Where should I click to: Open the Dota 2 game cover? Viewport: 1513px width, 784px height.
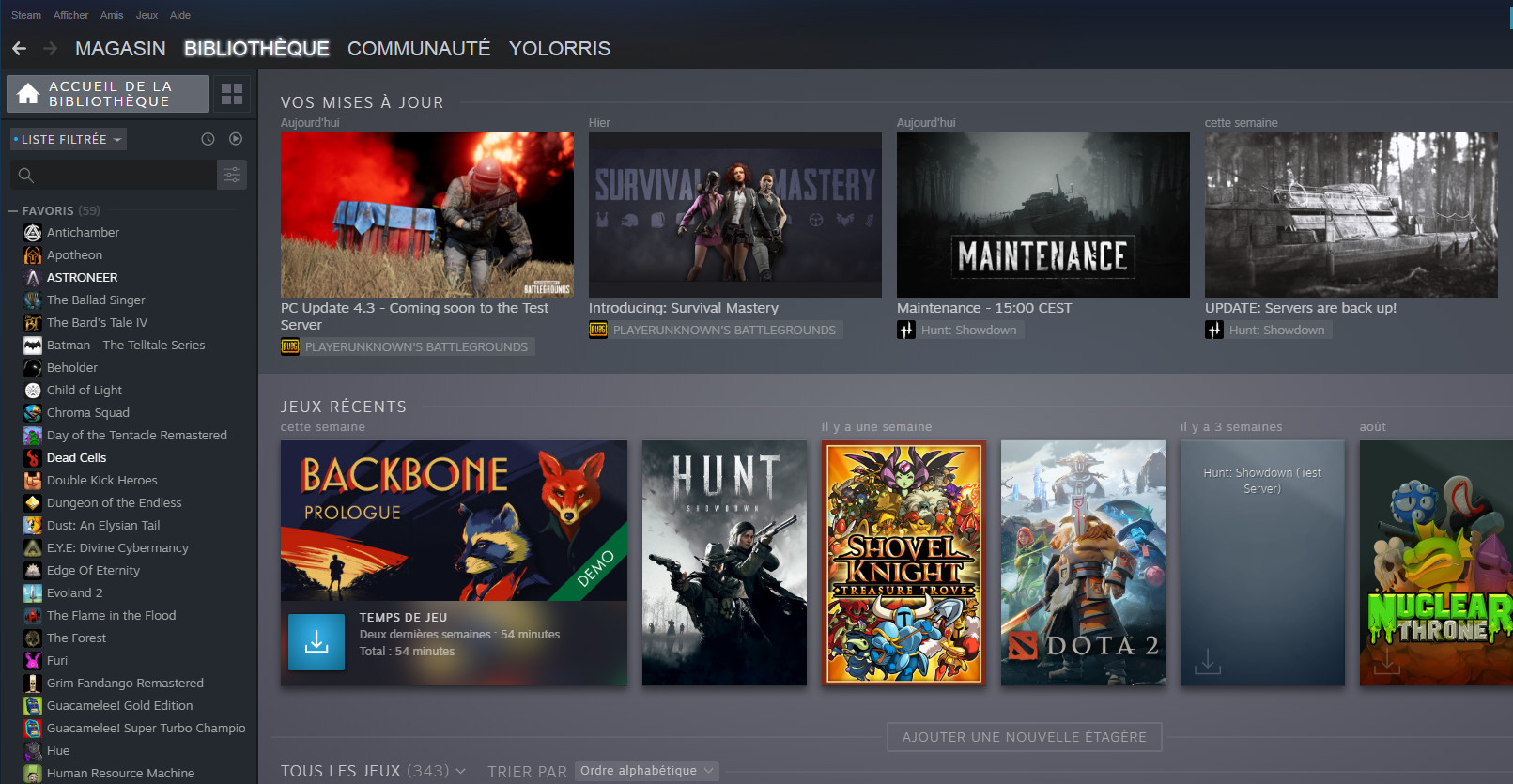1083,563
